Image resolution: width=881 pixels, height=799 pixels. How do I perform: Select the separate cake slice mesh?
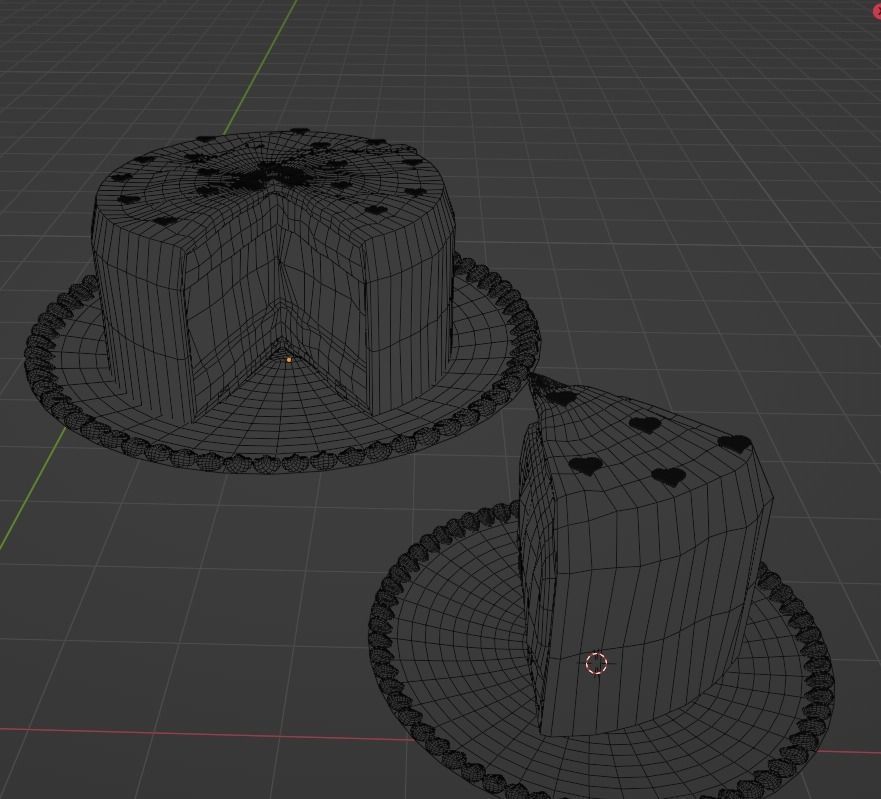645,553
